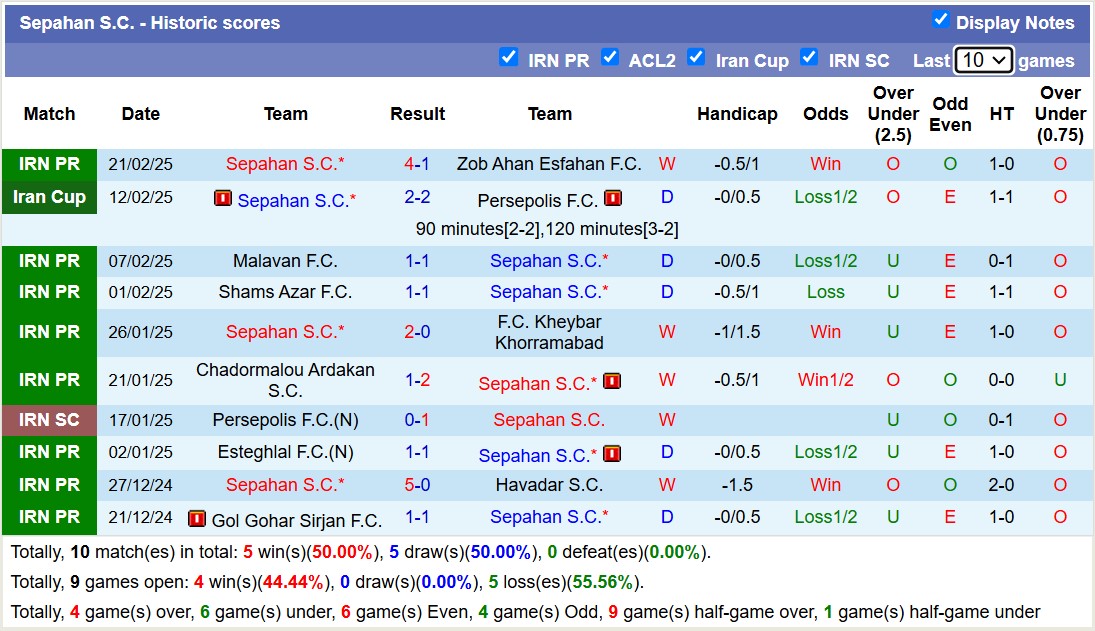
Task: Click the IRN PR filter label at the top
Action: click(558, 60)
